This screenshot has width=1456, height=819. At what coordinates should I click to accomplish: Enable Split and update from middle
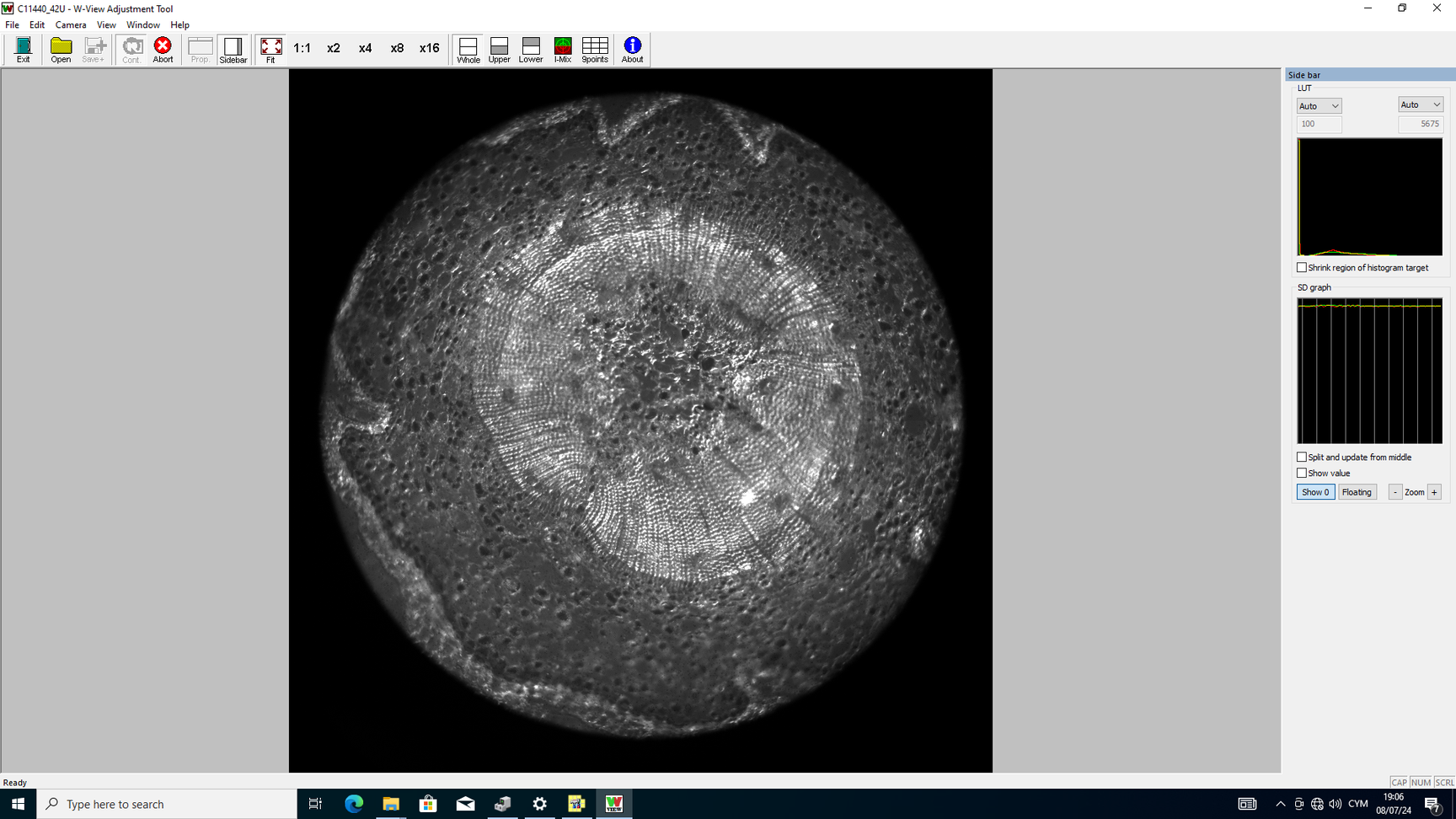1302,458
